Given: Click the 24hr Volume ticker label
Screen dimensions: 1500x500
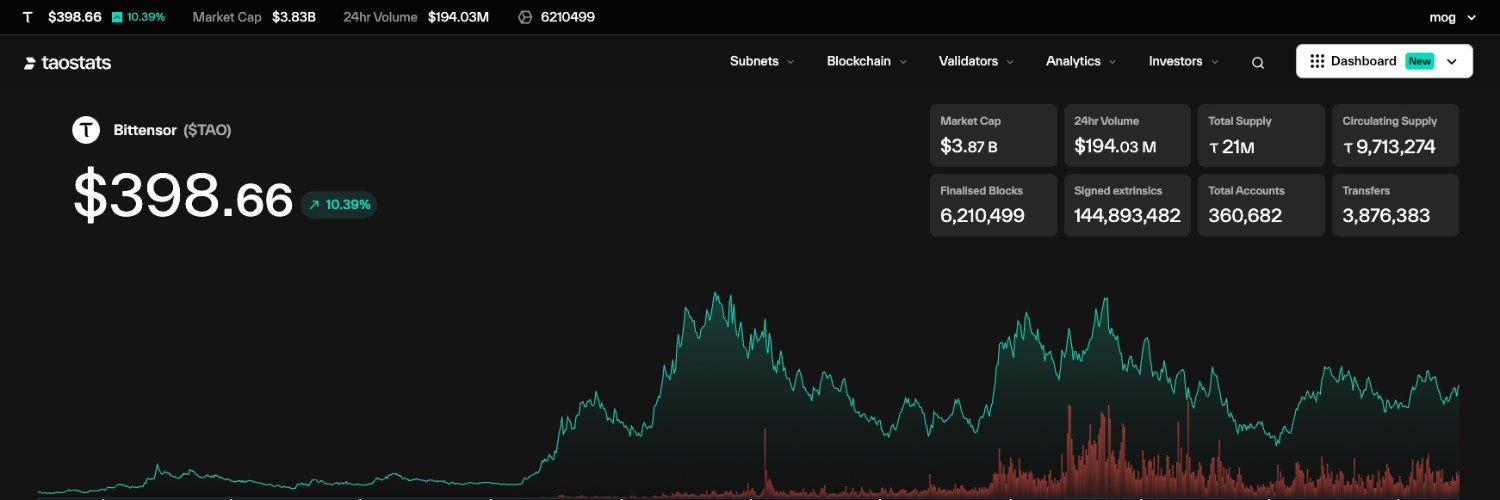Looking at the screenshot, I should [x=380, y=17].
